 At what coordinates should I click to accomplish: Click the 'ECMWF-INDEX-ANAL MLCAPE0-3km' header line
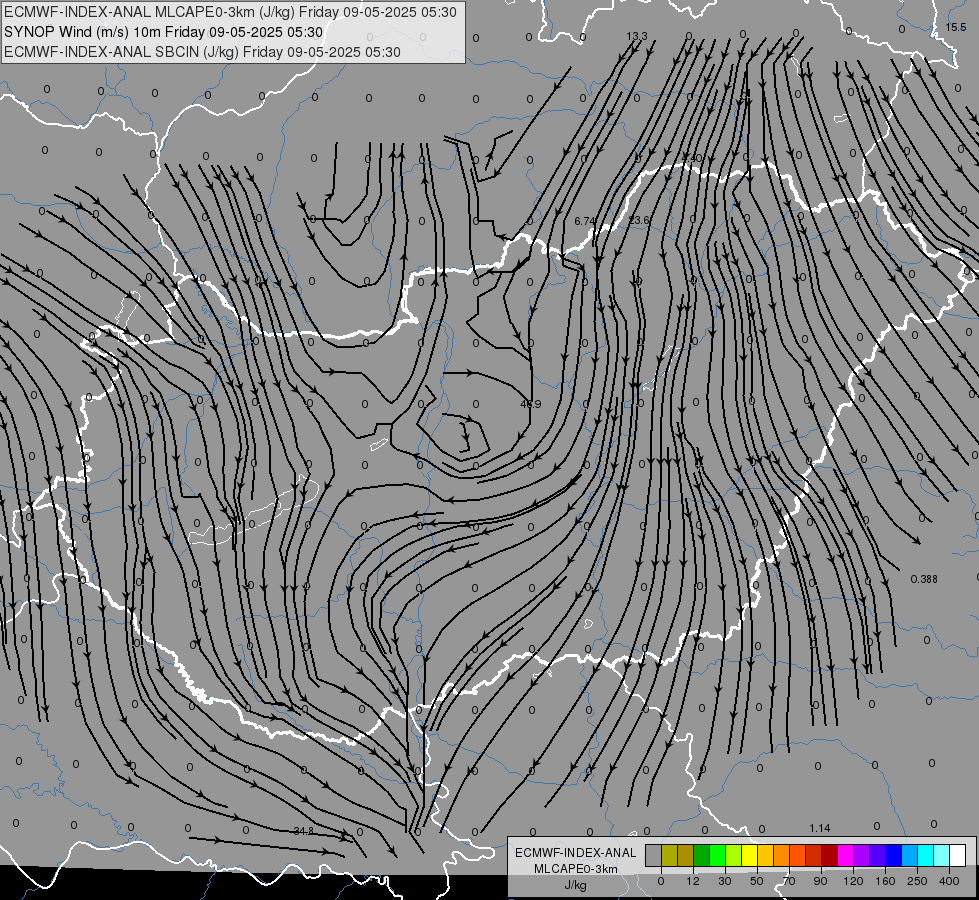point(230,12)
